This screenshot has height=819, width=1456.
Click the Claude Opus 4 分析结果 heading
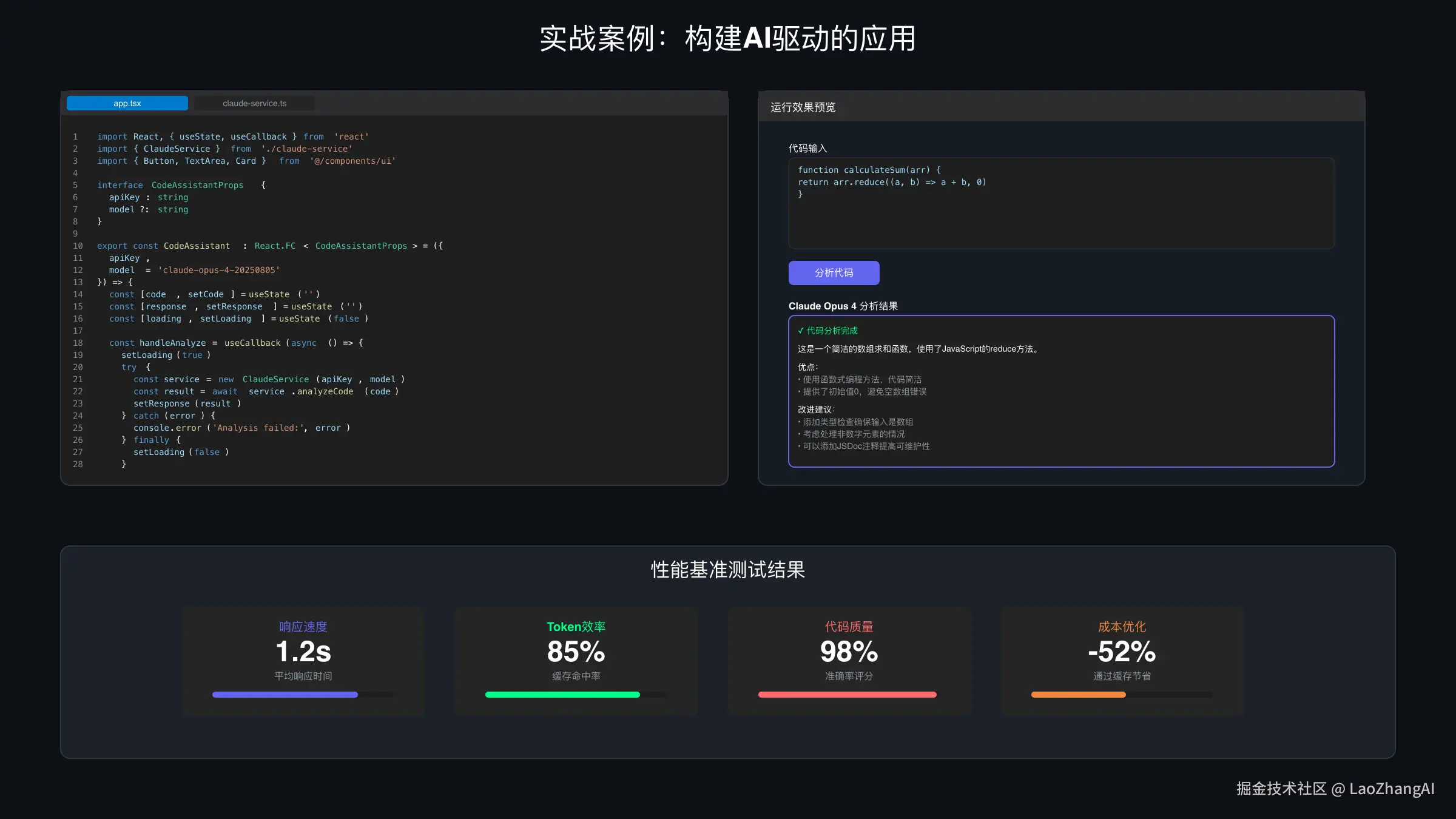843,306
